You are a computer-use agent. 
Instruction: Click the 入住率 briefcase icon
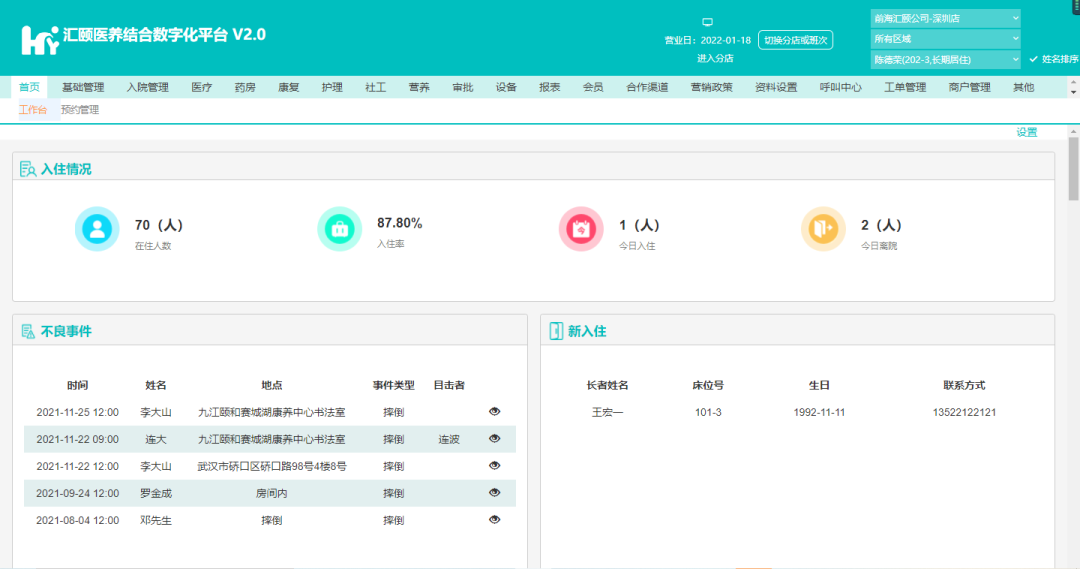coord(339,229)
